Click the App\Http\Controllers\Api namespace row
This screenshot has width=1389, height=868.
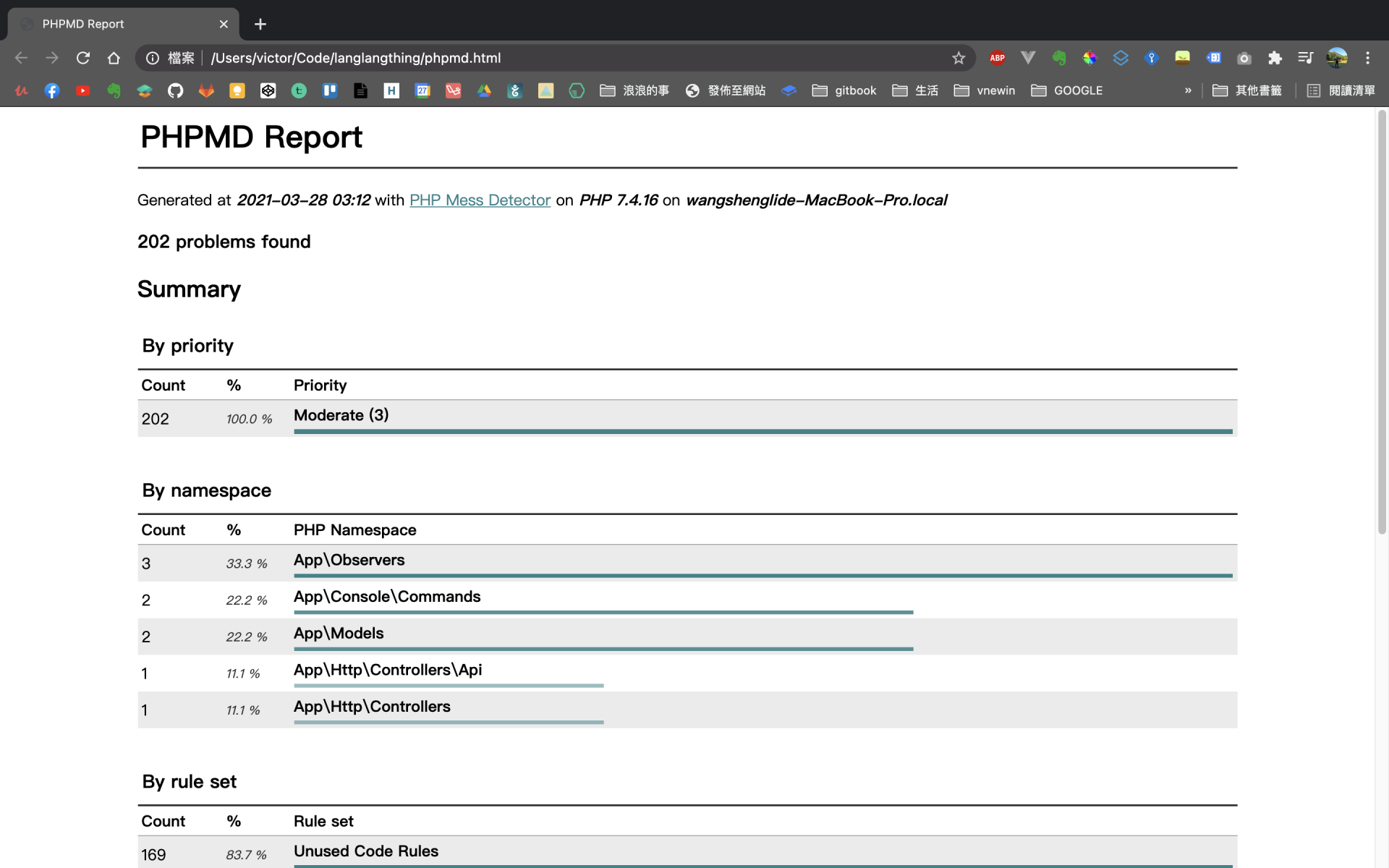point(687,673)
